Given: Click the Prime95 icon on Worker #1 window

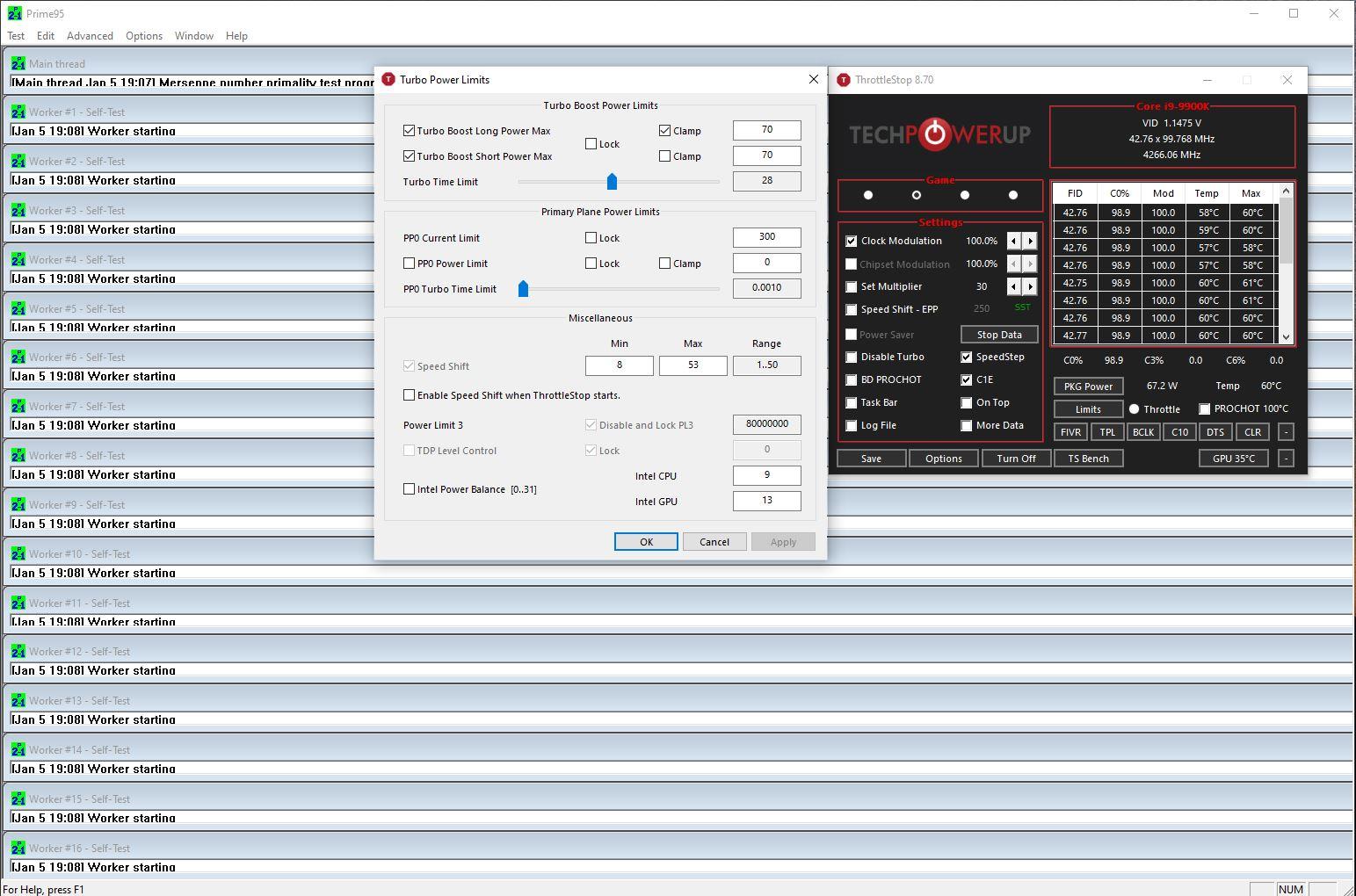Looking at the screenshot, I should click(18, 112).
